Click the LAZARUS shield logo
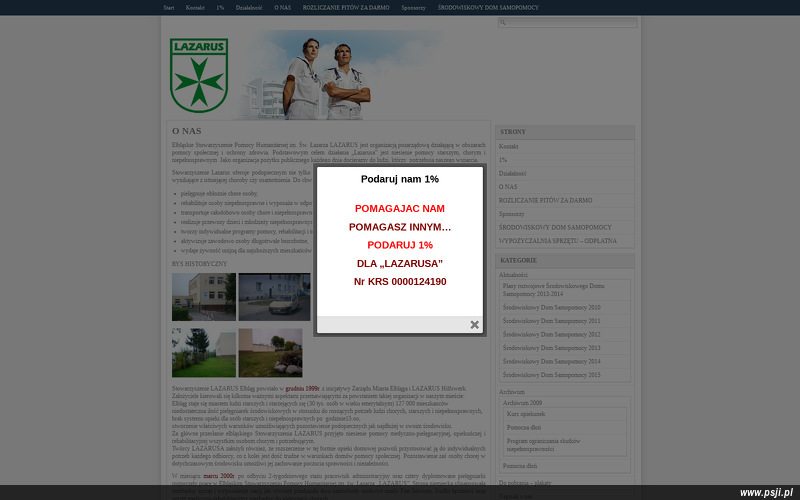The width and height of the screenshot is (800, 500). [199, 76]
